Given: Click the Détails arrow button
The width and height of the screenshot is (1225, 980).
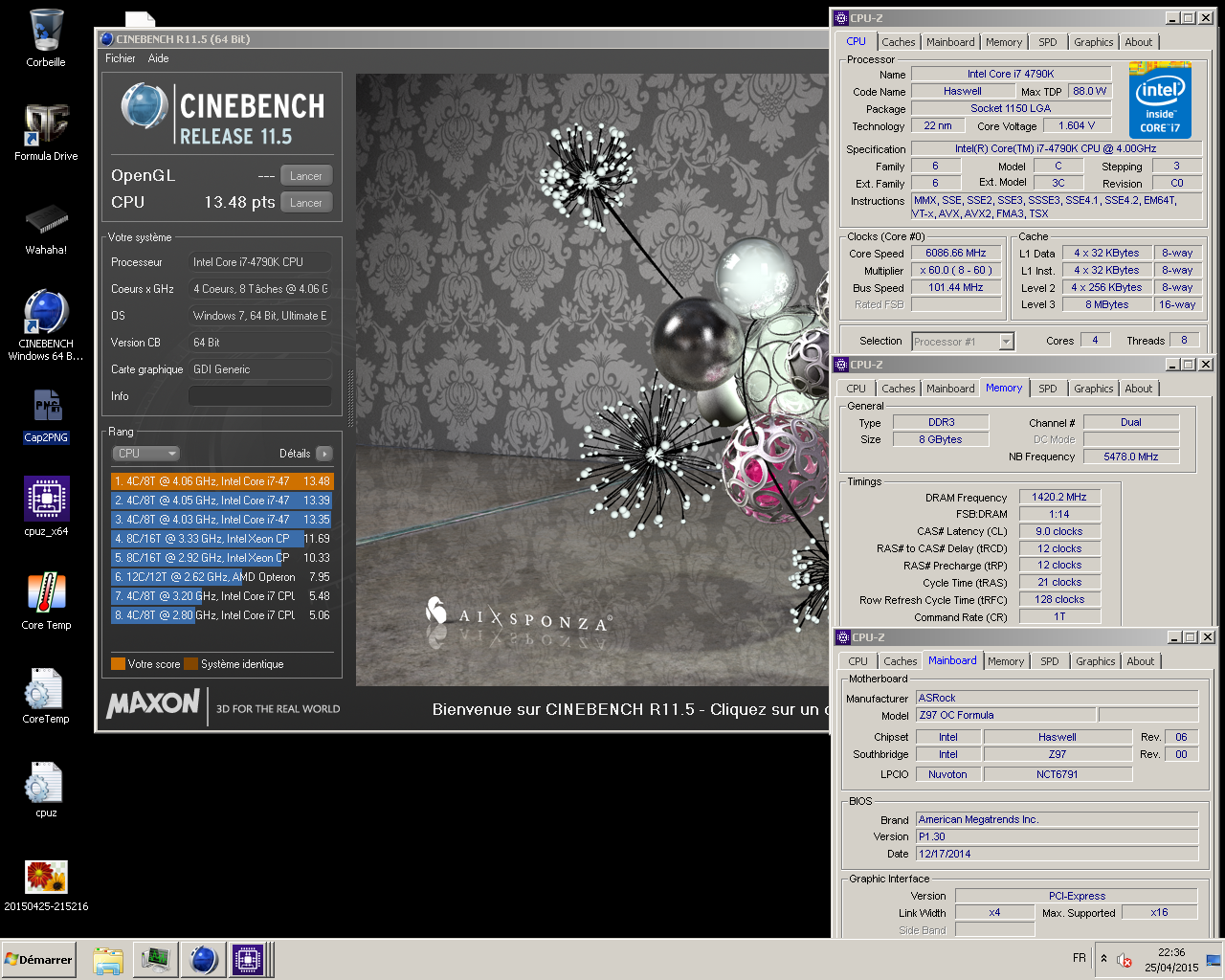Looking at the screenshot, I should click(x=323, y=454).
